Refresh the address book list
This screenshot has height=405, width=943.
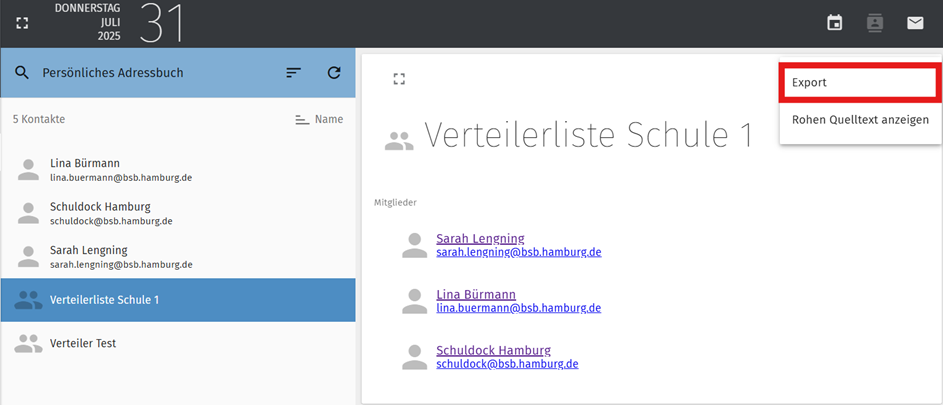334,73
